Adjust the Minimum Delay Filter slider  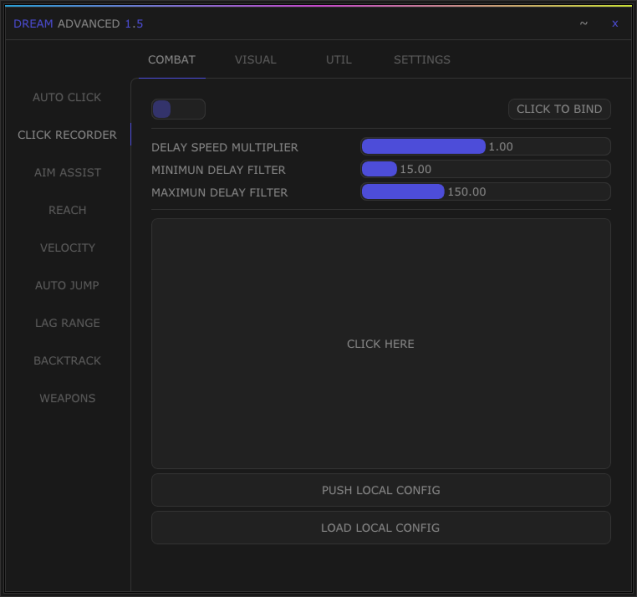coord(485,170)
